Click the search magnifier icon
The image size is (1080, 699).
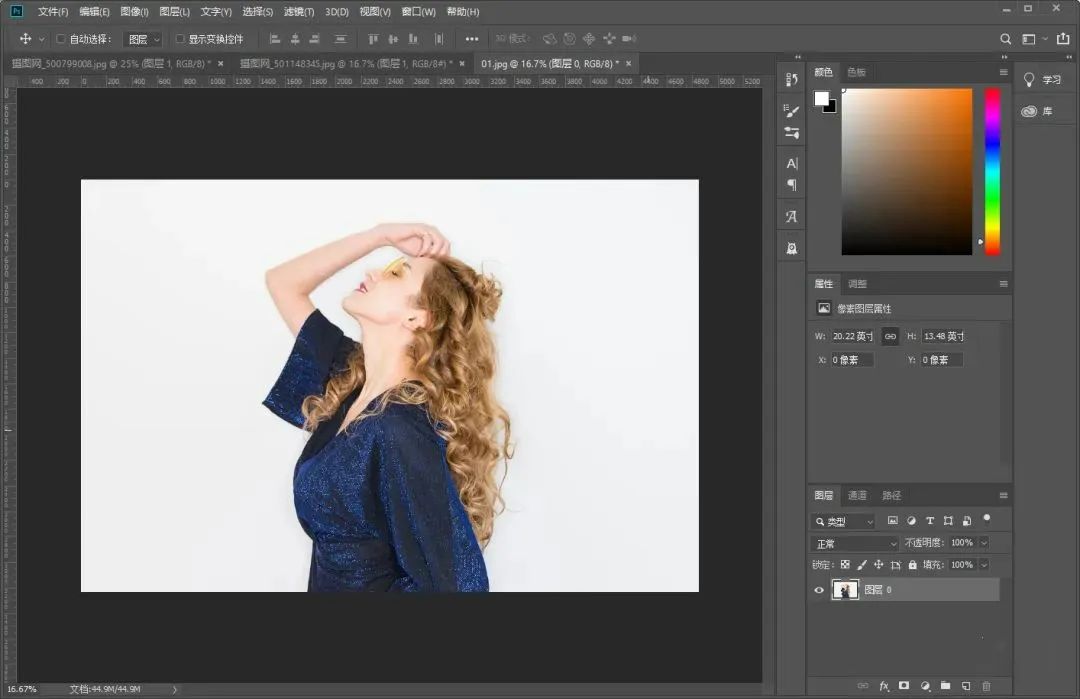[x=1006, y=39]
